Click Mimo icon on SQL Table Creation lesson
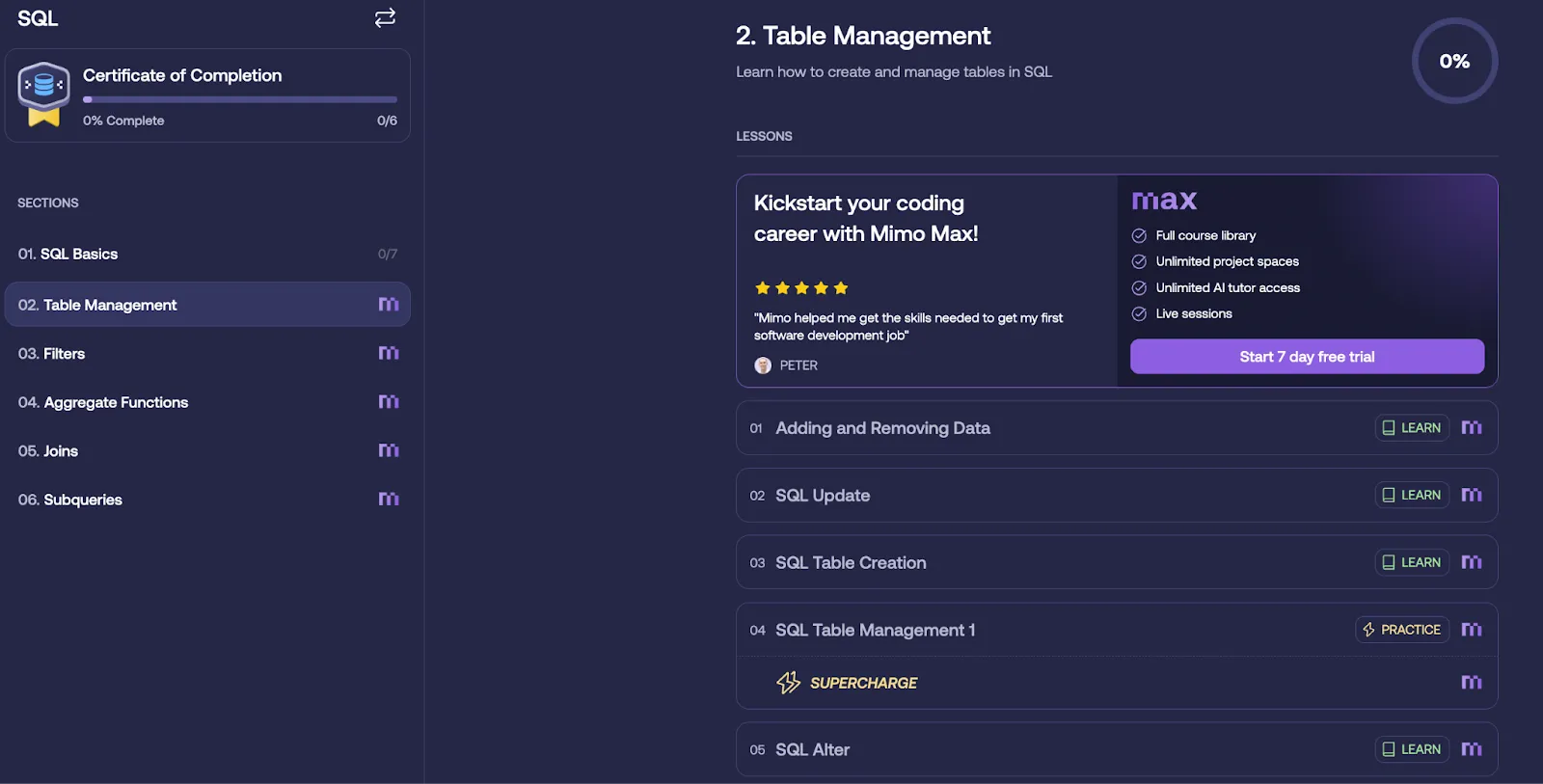The height and width of the screenshot is (784, 1543). [1472, 562]
